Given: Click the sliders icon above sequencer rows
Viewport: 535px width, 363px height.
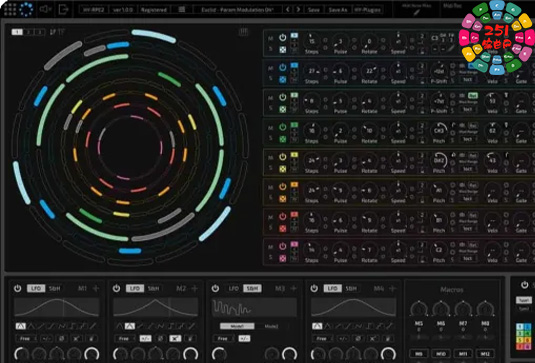Looking at the screenshot, I should (243, 32).
